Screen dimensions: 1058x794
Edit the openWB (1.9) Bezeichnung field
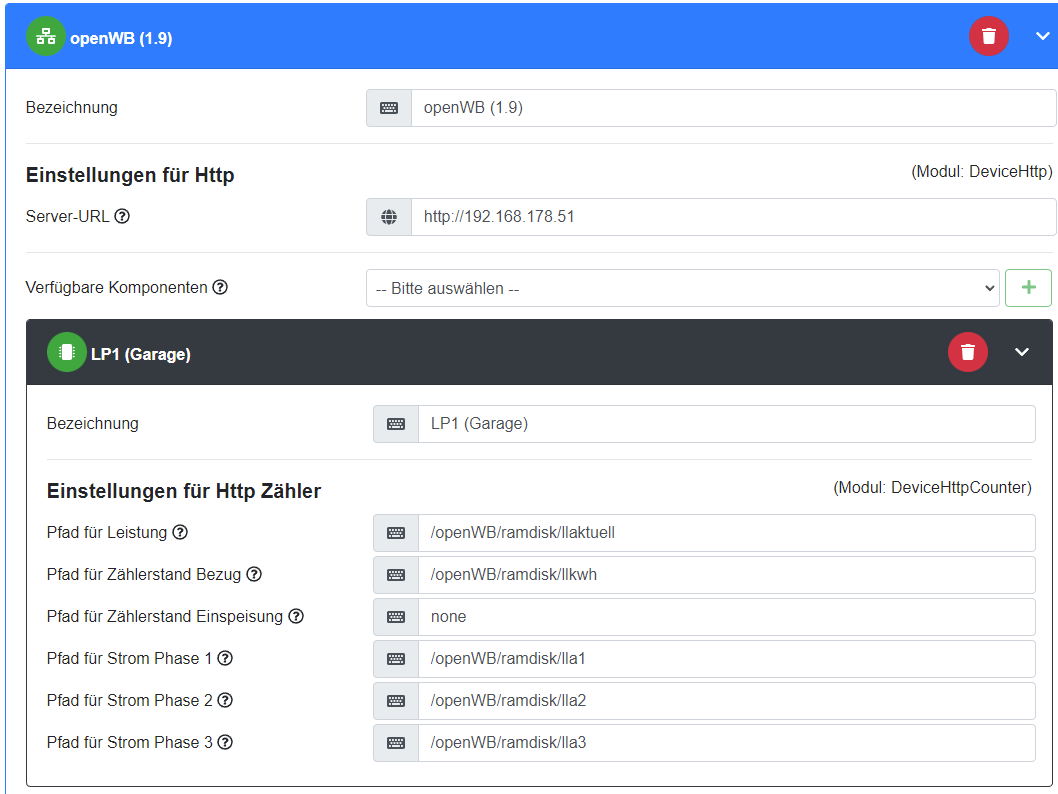click(732, 108)
